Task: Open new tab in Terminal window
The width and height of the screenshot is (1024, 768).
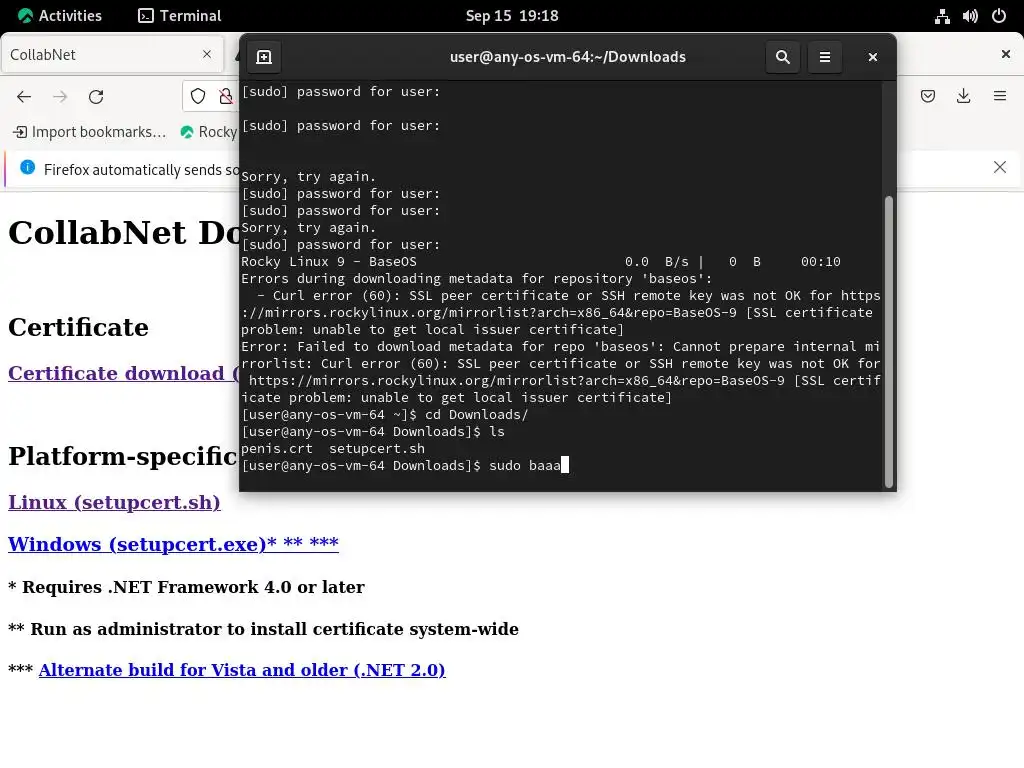Action: pyautogui.click(x=264, y=57)
